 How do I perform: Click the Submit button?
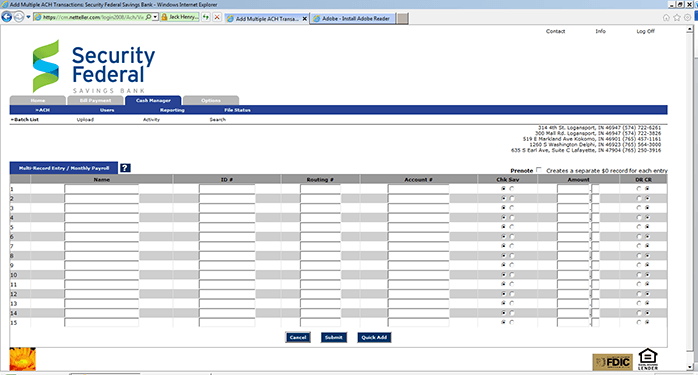[333, 338]
